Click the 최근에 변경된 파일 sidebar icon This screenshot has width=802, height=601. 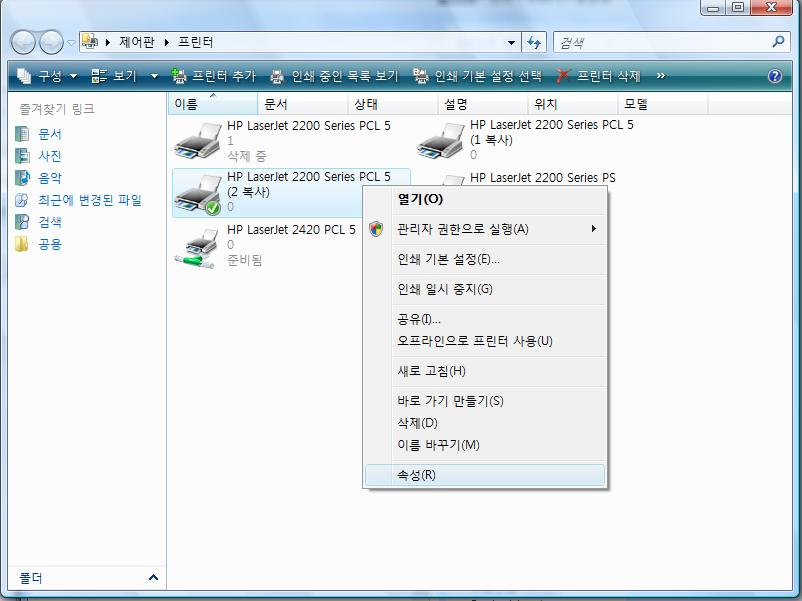22,200
